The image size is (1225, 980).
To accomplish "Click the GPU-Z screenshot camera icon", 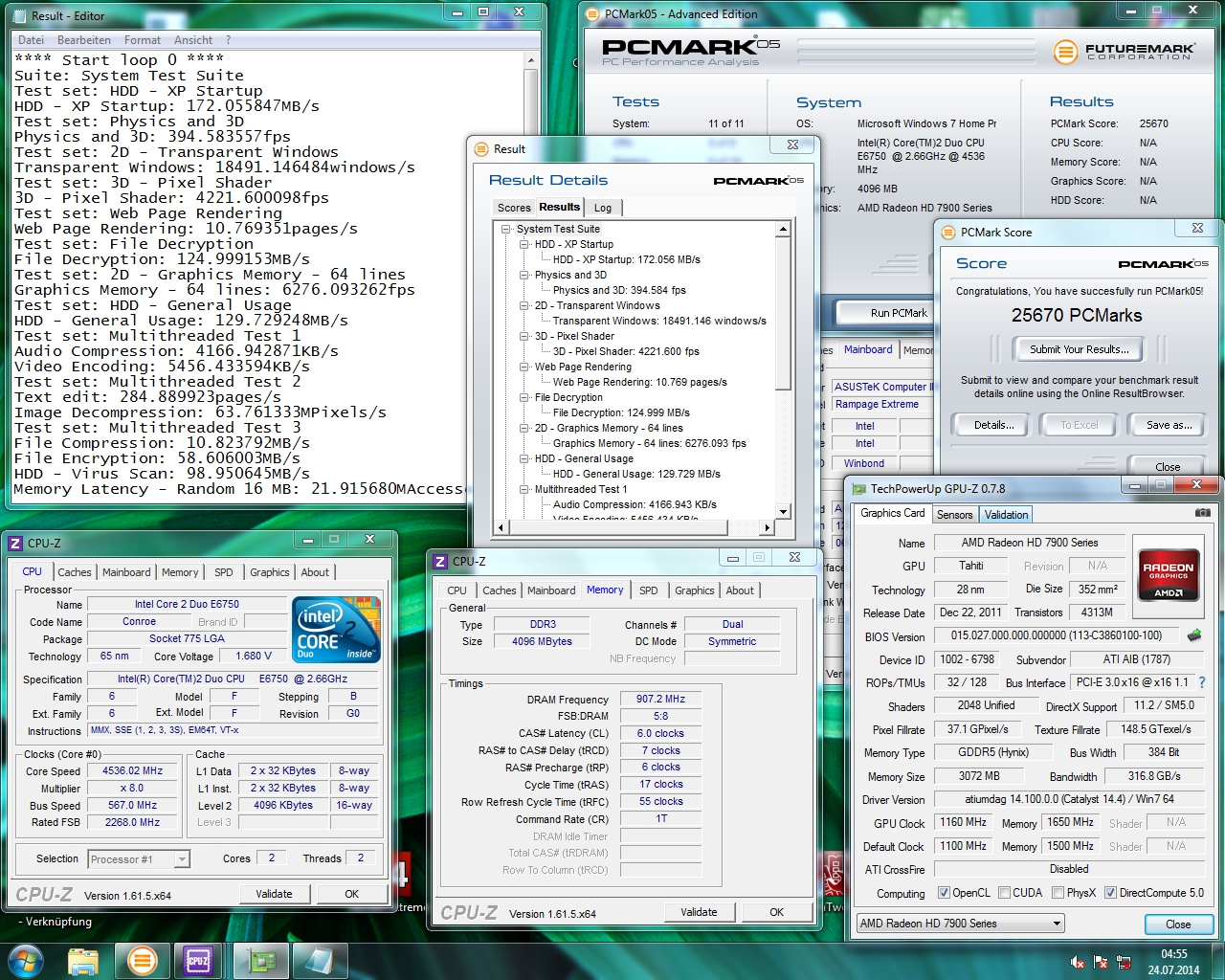I will (1203, 513).
